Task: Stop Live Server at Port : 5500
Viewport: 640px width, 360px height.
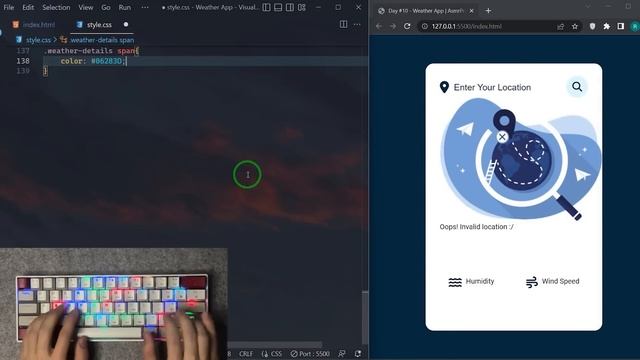Action: pos(310,354)
